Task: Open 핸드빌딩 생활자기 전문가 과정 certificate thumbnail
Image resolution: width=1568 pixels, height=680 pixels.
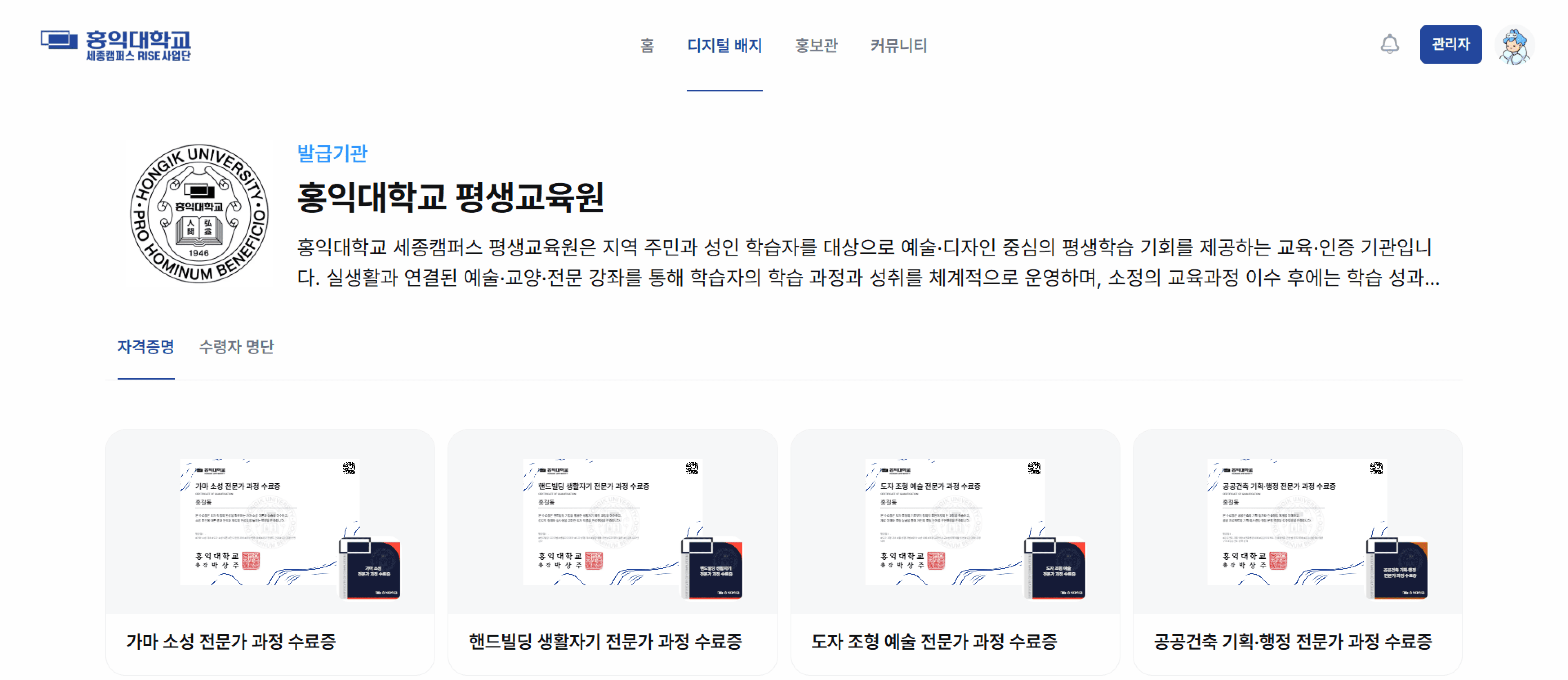Action: click(612, 522)
